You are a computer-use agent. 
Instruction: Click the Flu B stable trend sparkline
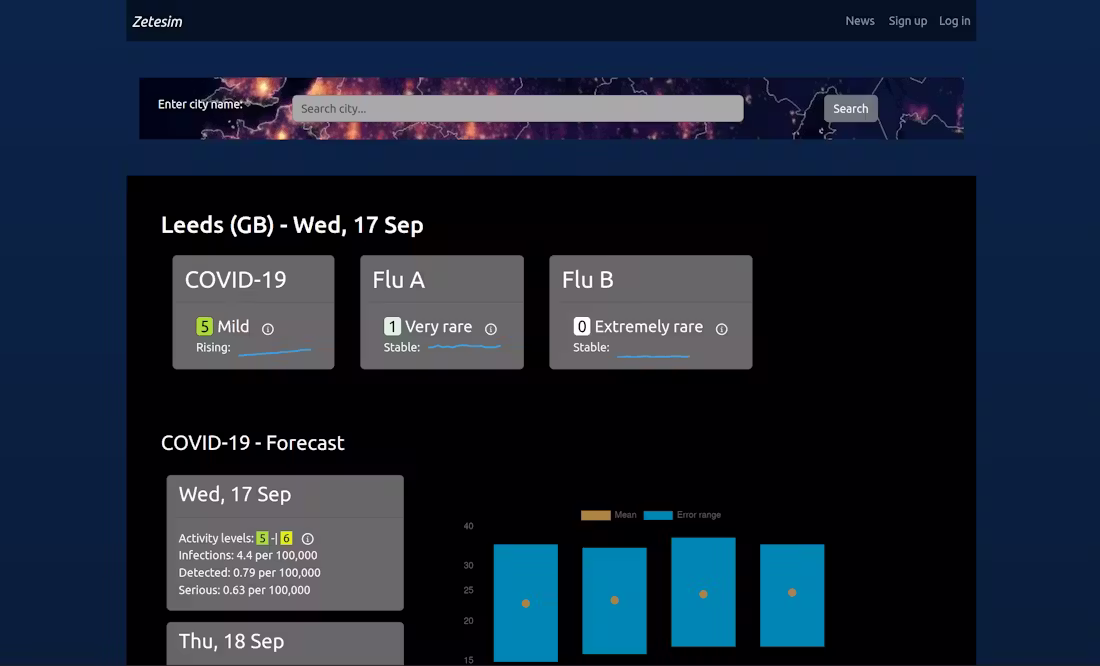click(x=653, y=354)
